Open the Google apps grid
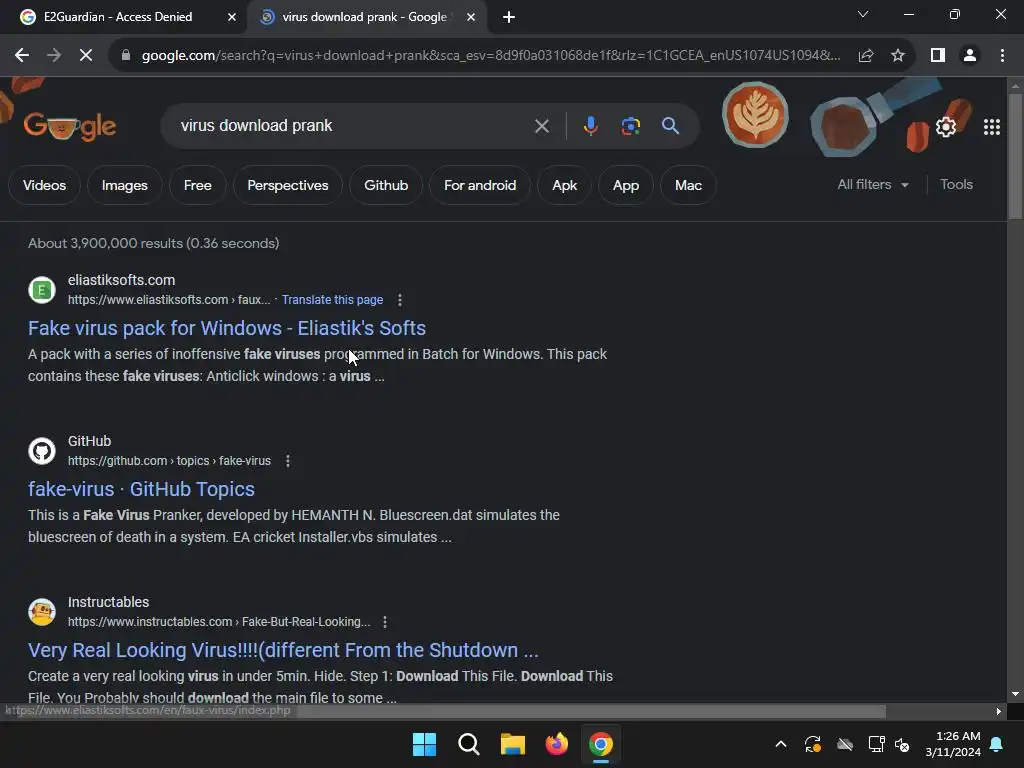 coord(991,127)
